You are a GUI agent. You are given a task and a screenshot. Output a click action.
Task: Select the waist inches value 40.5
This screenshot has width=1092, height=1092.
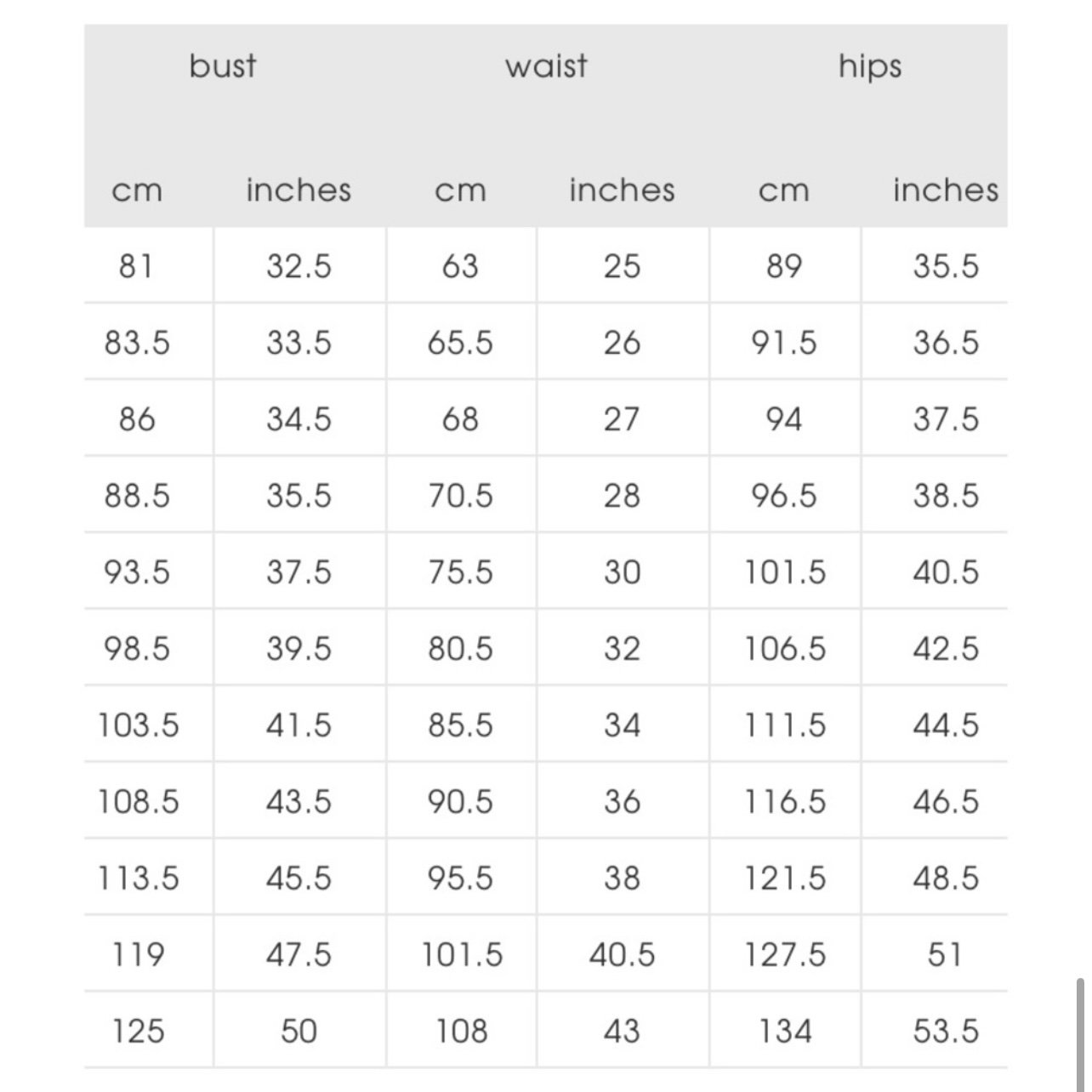coord(622,954)
